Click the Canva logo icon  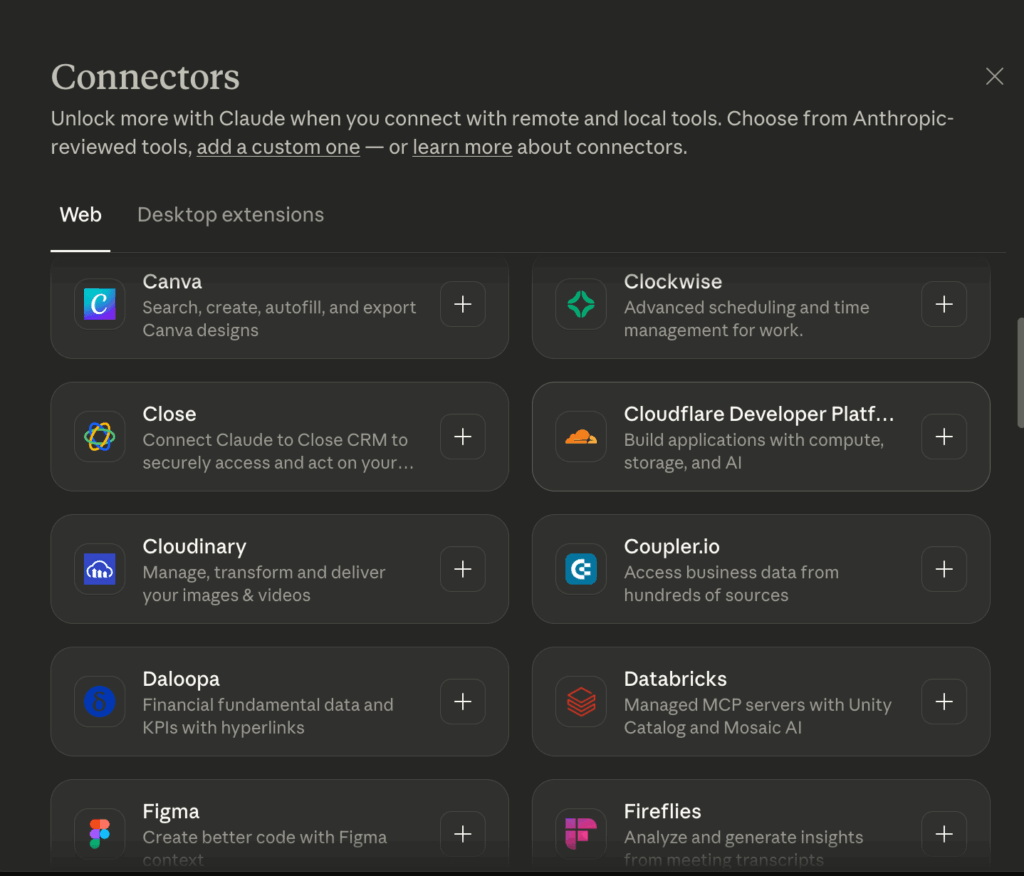point(100,304)
